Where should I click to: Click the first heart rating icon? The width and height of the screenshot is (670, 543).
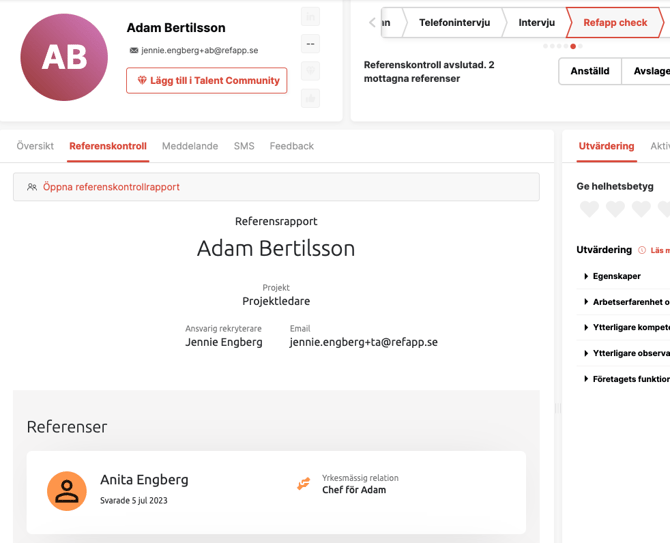click(589, 209)
